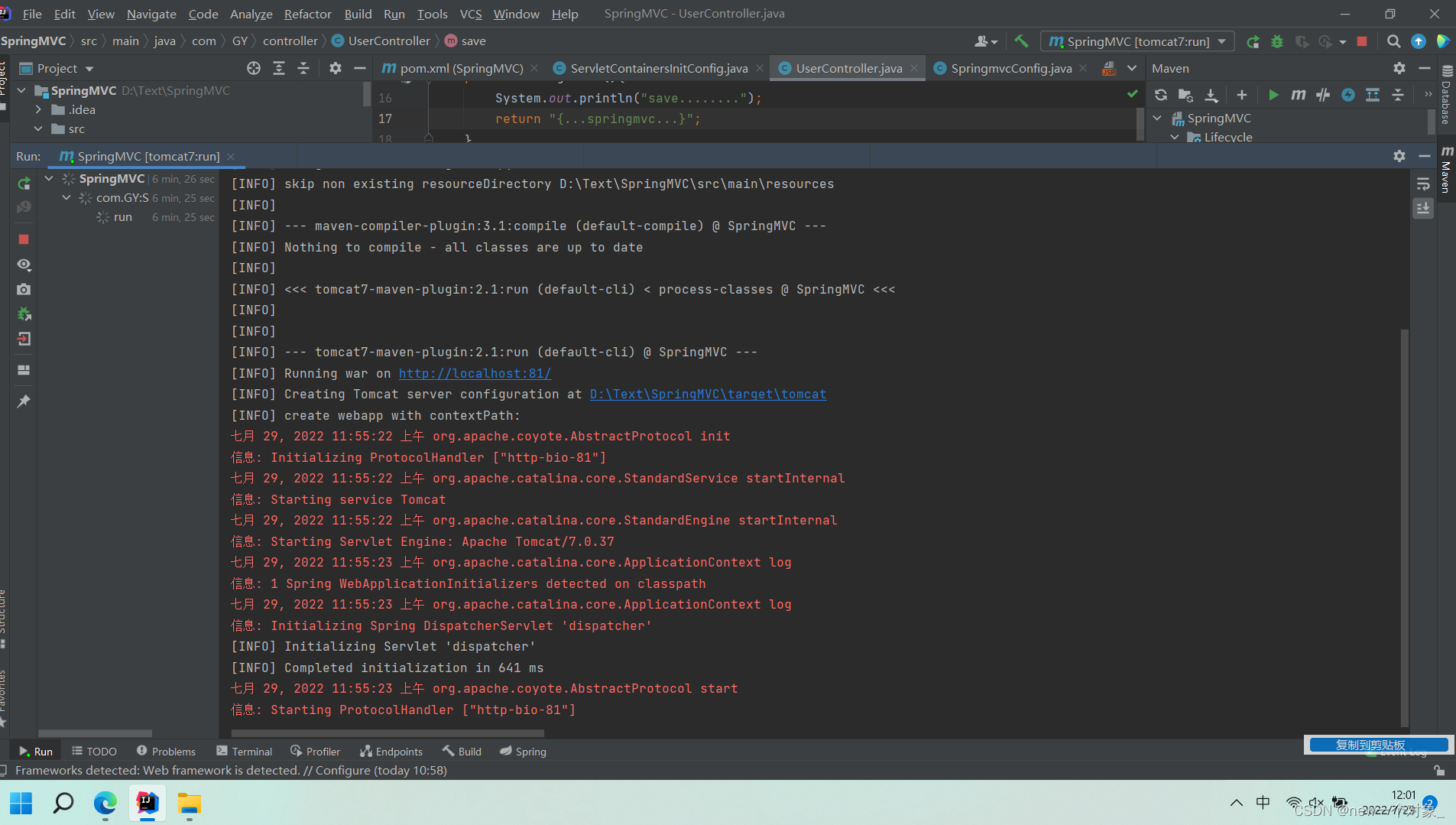
Task: Hide the Project tool window
Action: (x=360, y=68)
